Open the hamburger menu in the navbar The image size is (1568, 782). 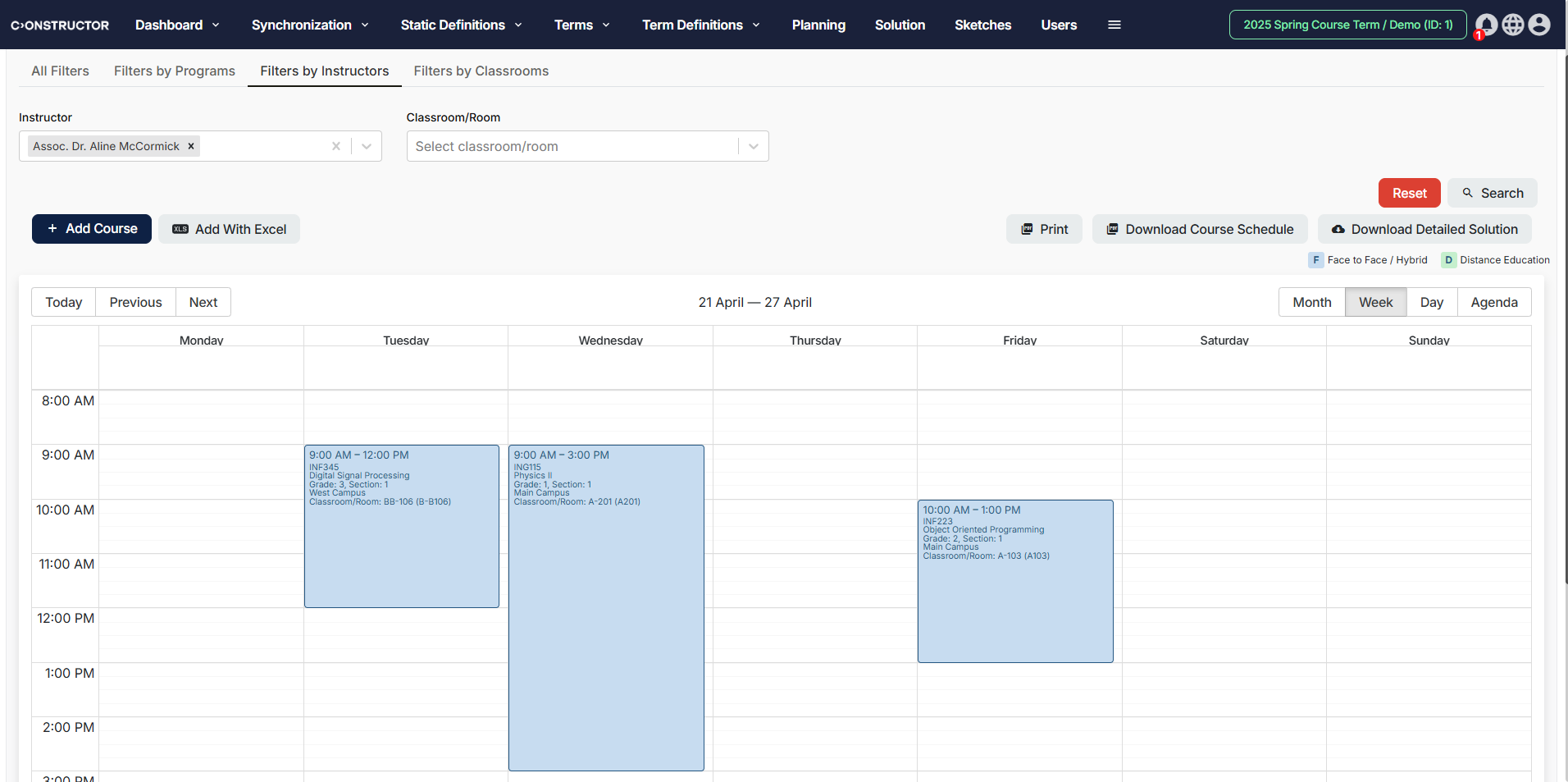click(1114, 25)
